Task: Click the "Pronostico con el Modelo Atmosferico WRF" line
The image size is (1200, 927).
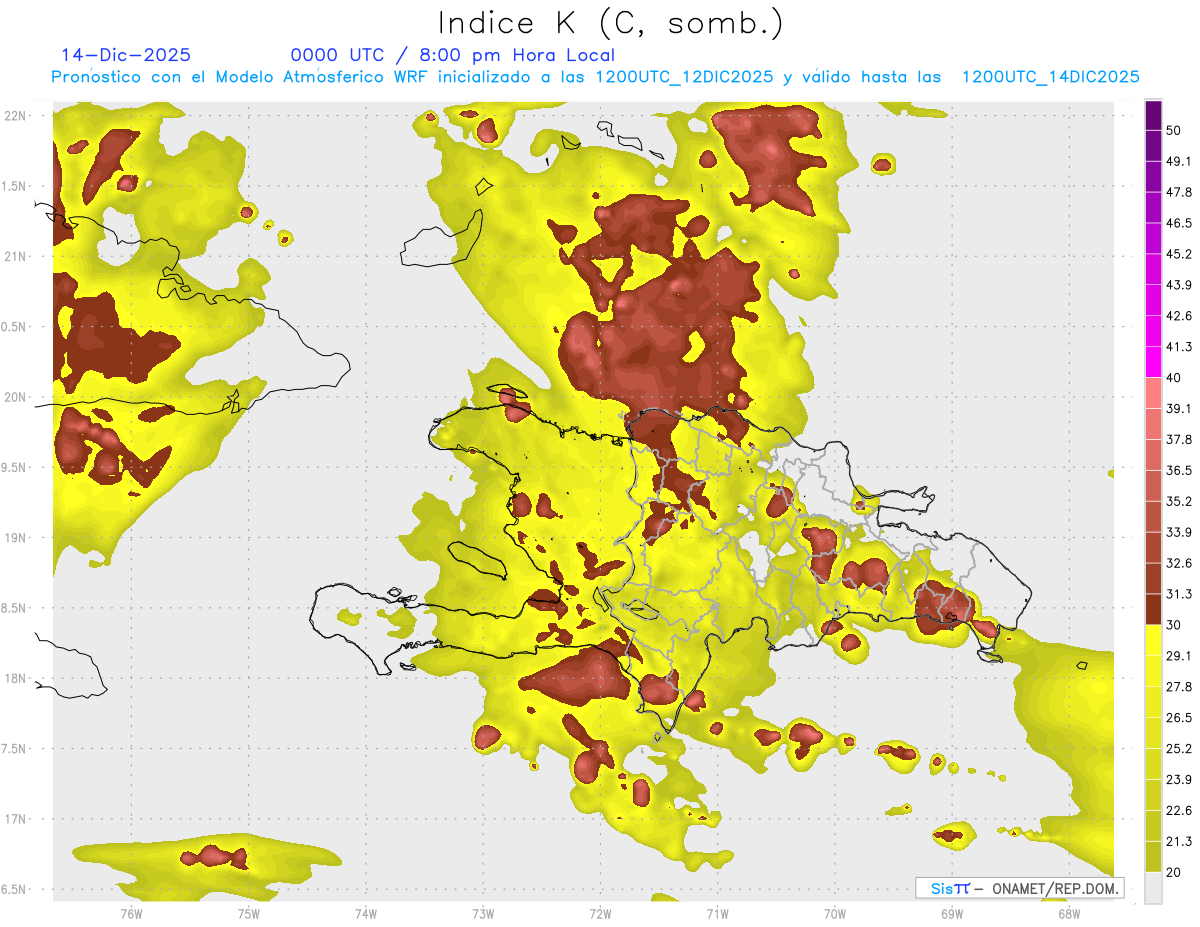Action: 595,77
